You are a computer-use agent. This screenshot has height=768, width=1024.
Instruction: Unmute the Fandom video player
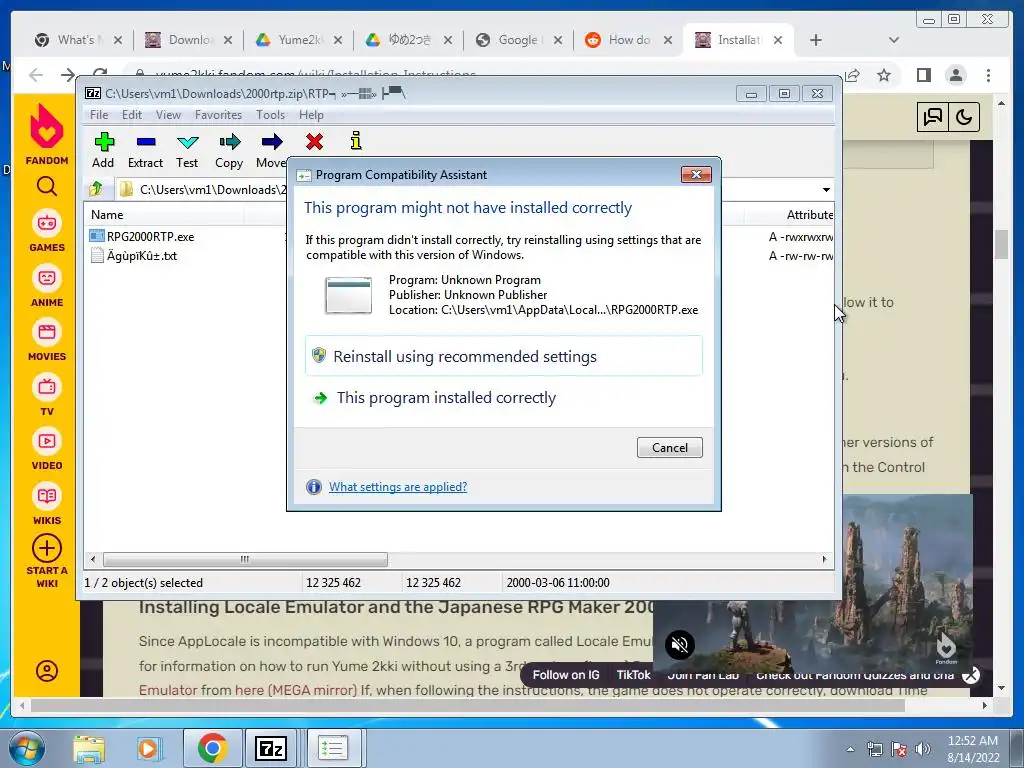point(679,645)
